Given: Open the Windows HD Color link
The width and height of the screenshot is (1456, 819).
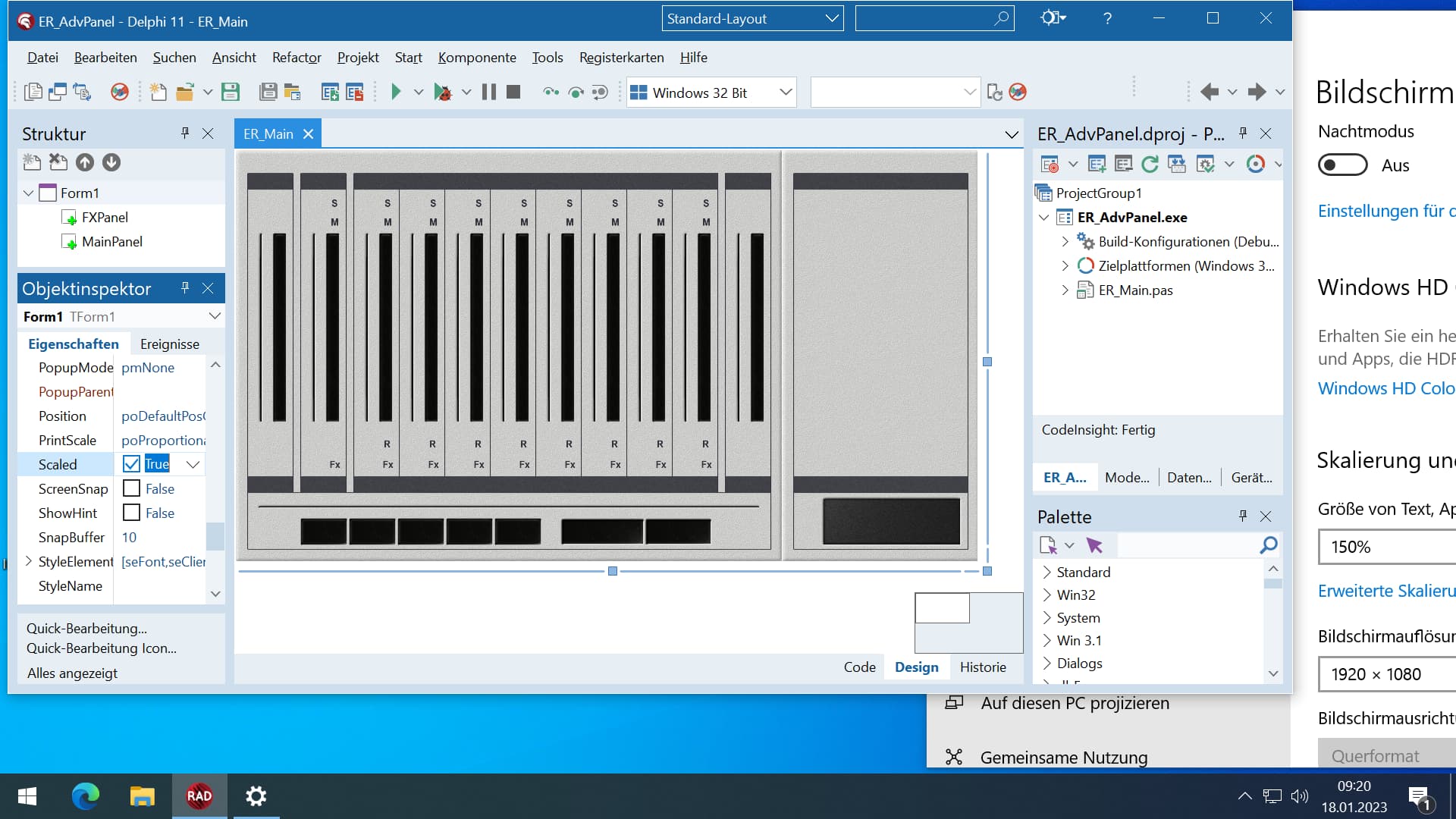Looking at the screenshot, I should [x=1385, y=388].
